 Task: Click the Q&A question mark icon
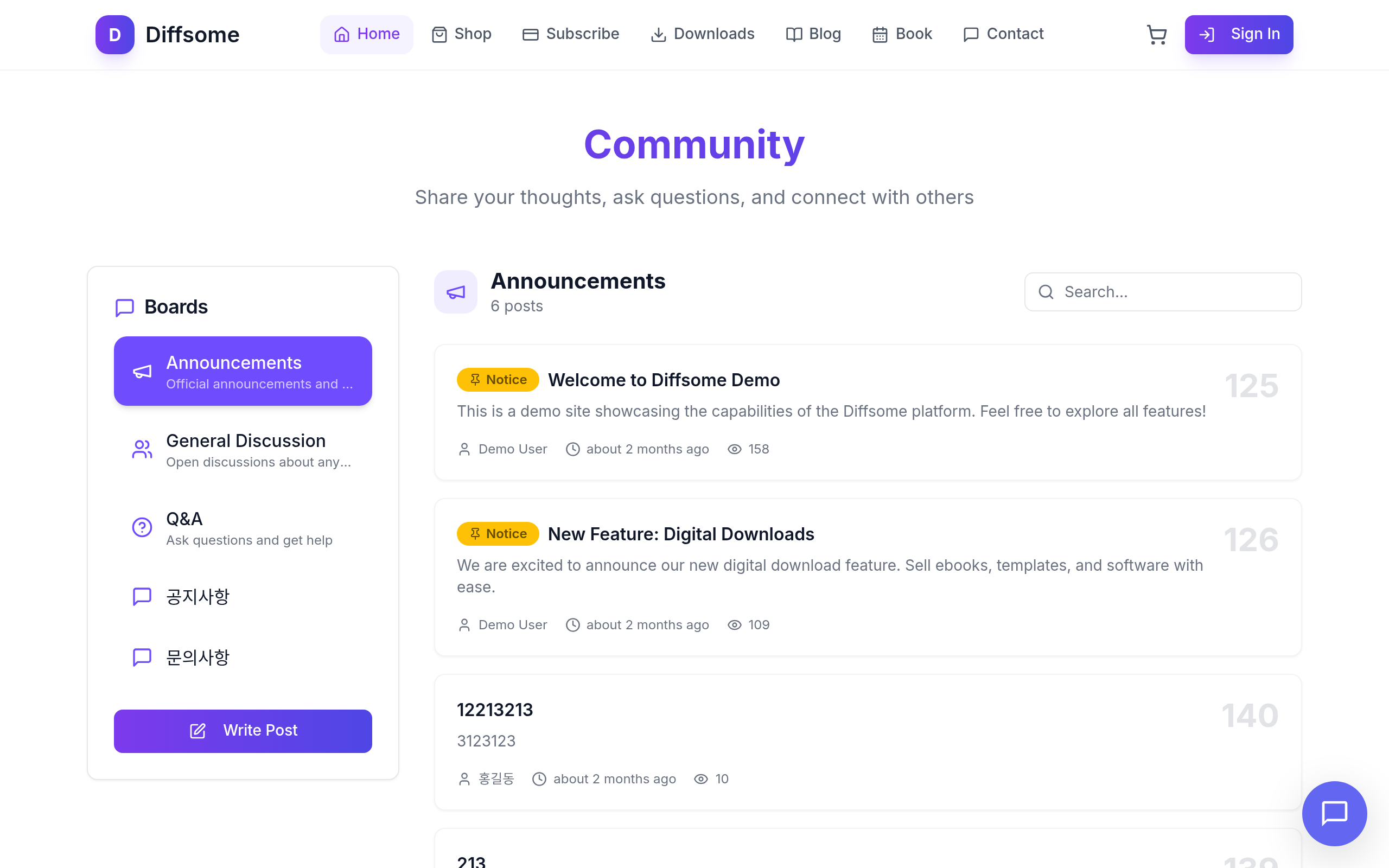(x=142, y=527)
